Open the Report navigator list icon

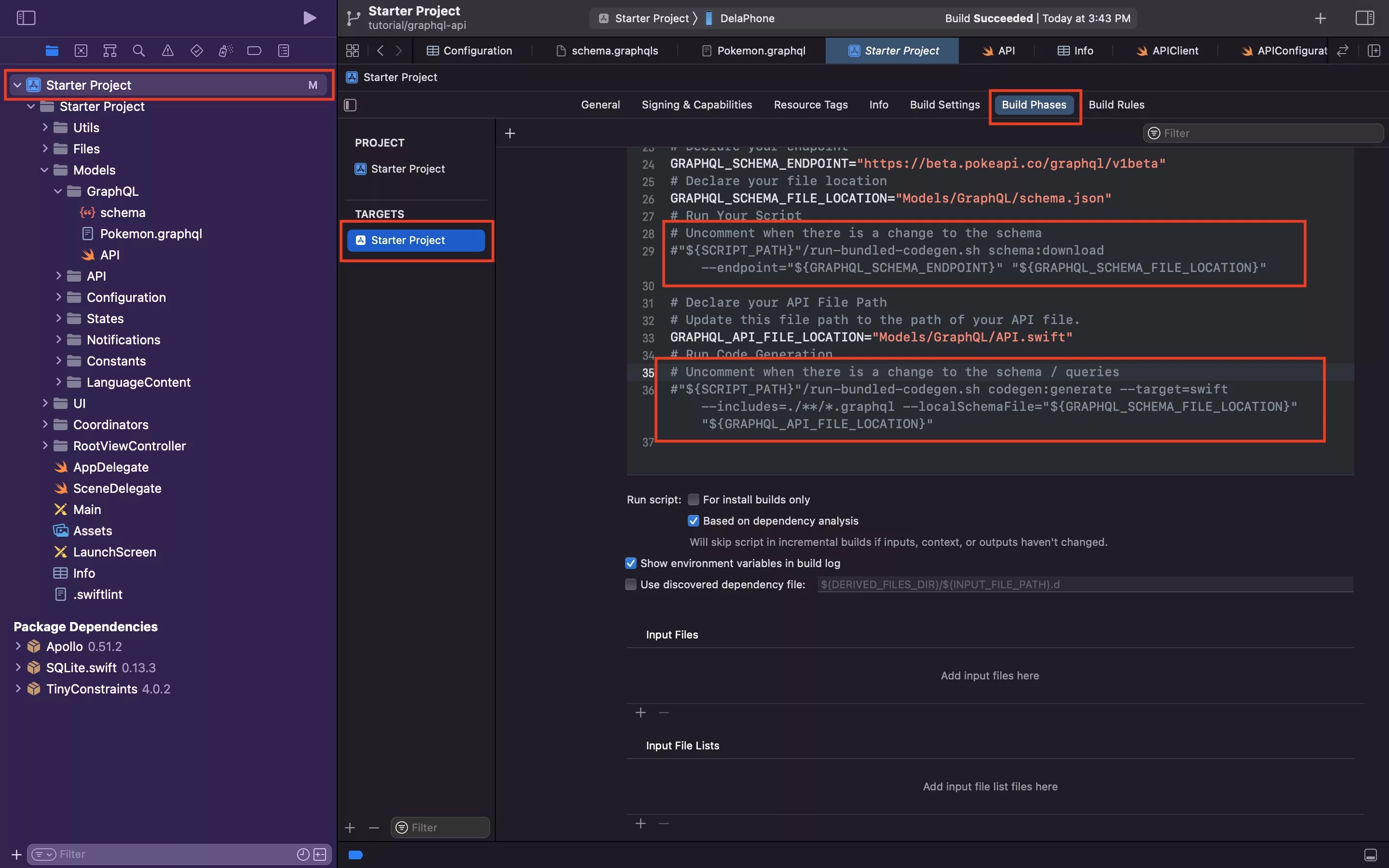tap(284, 51)
